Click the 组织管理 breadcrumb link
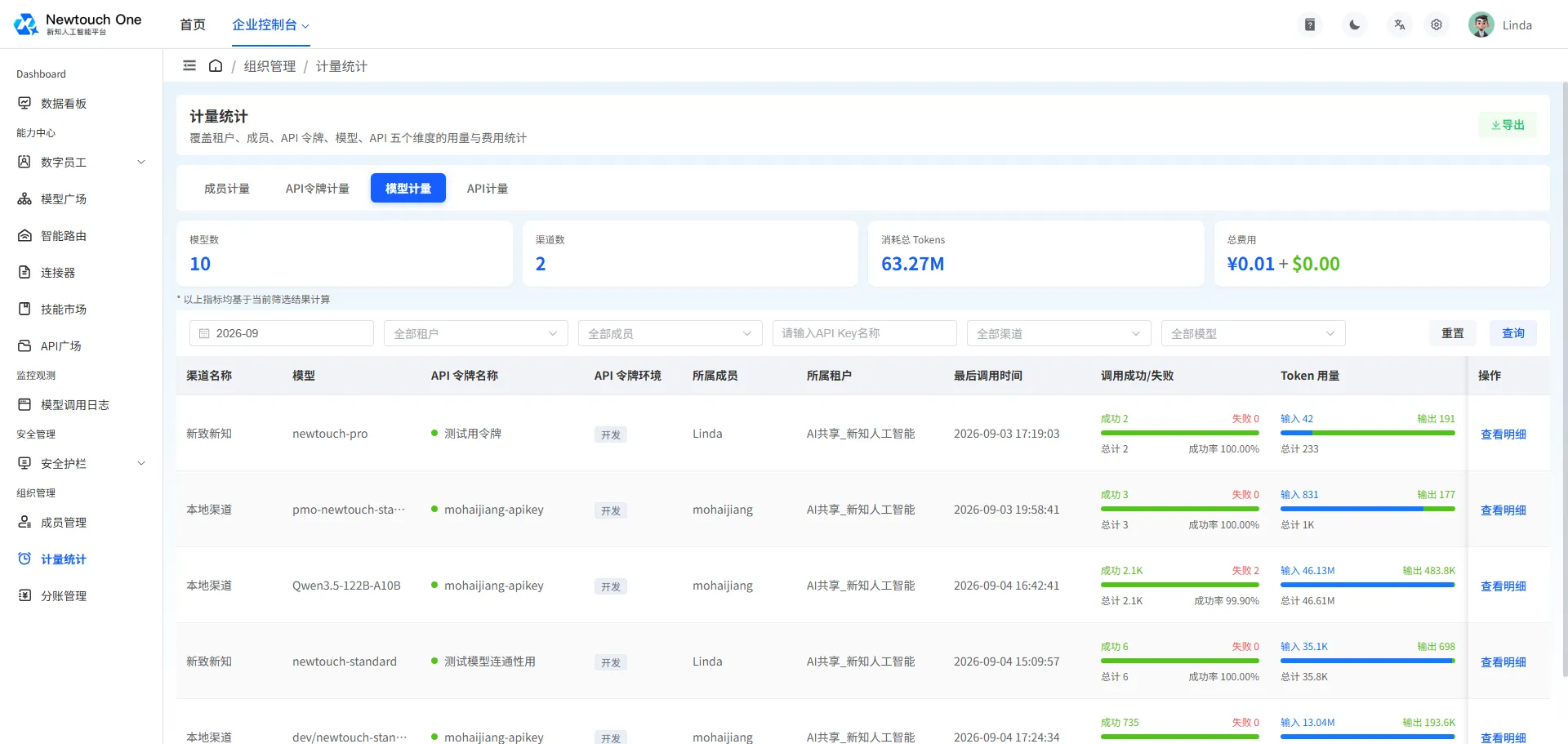1568x744 pixels. [x=269, y=66]
